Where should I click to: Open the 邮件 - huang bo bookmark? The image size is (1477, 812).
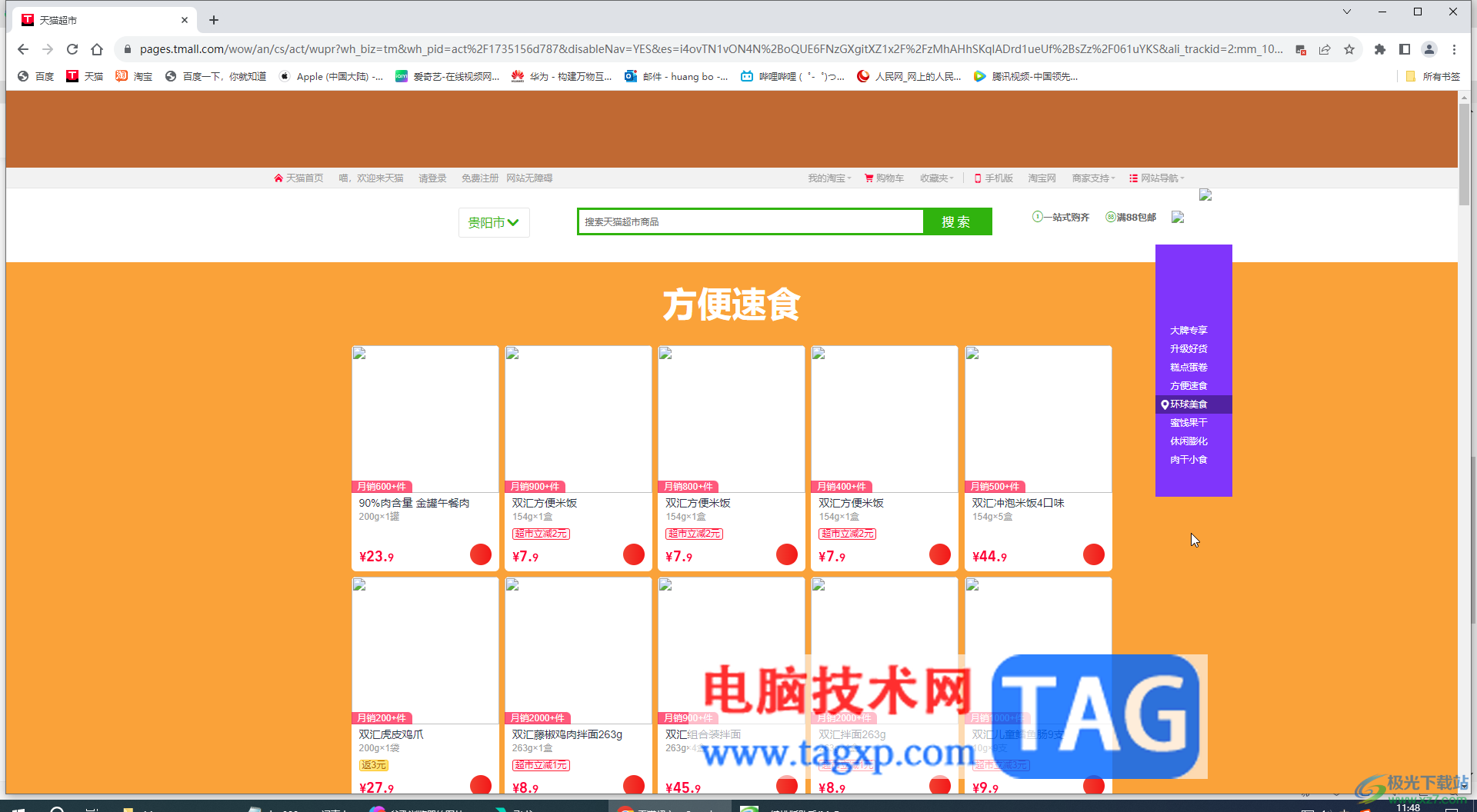click(677, 76)
